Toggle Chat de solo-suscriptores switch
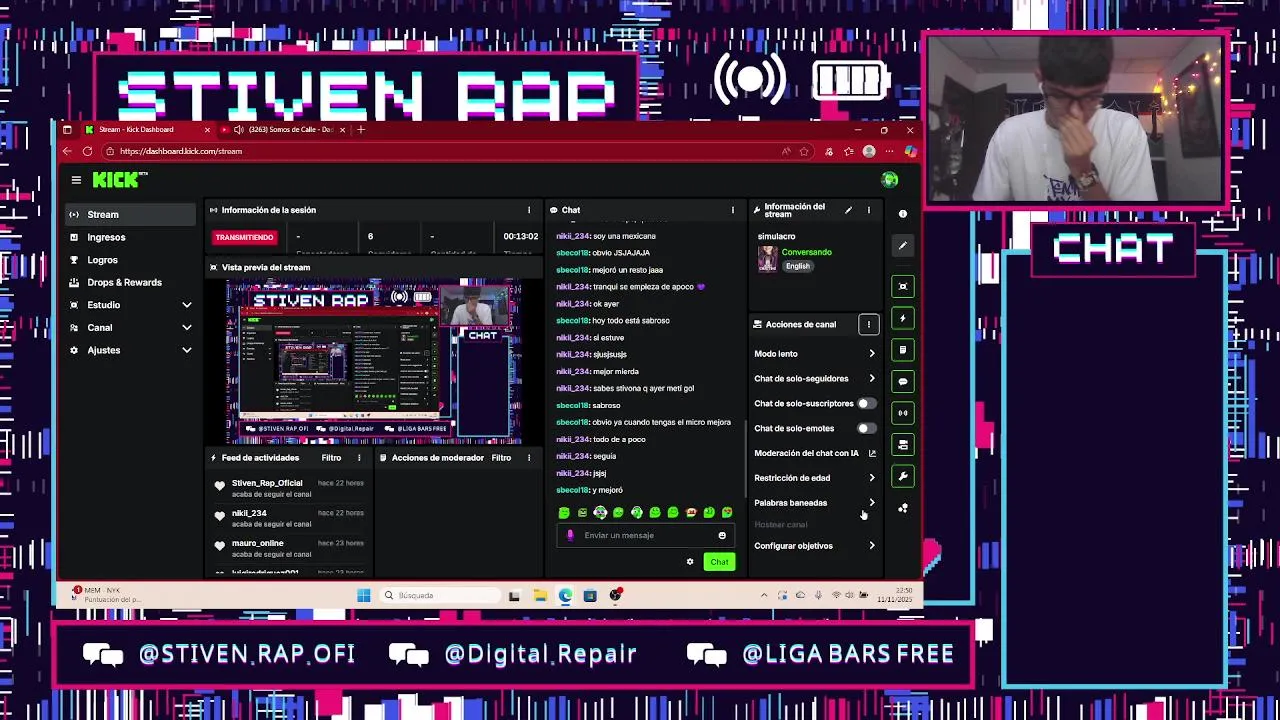 [x=866, y=403]
